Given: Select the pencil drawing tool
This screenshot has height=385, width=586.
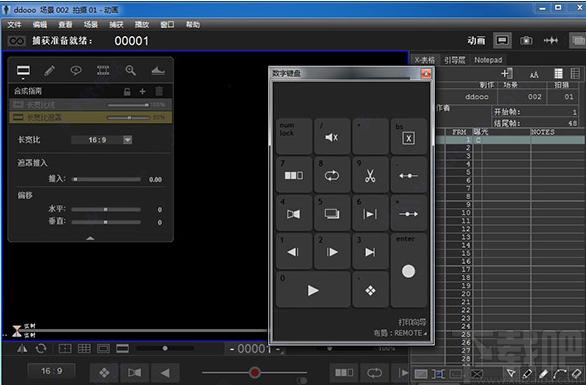Looking at the screenshot, I should (49, 70).
